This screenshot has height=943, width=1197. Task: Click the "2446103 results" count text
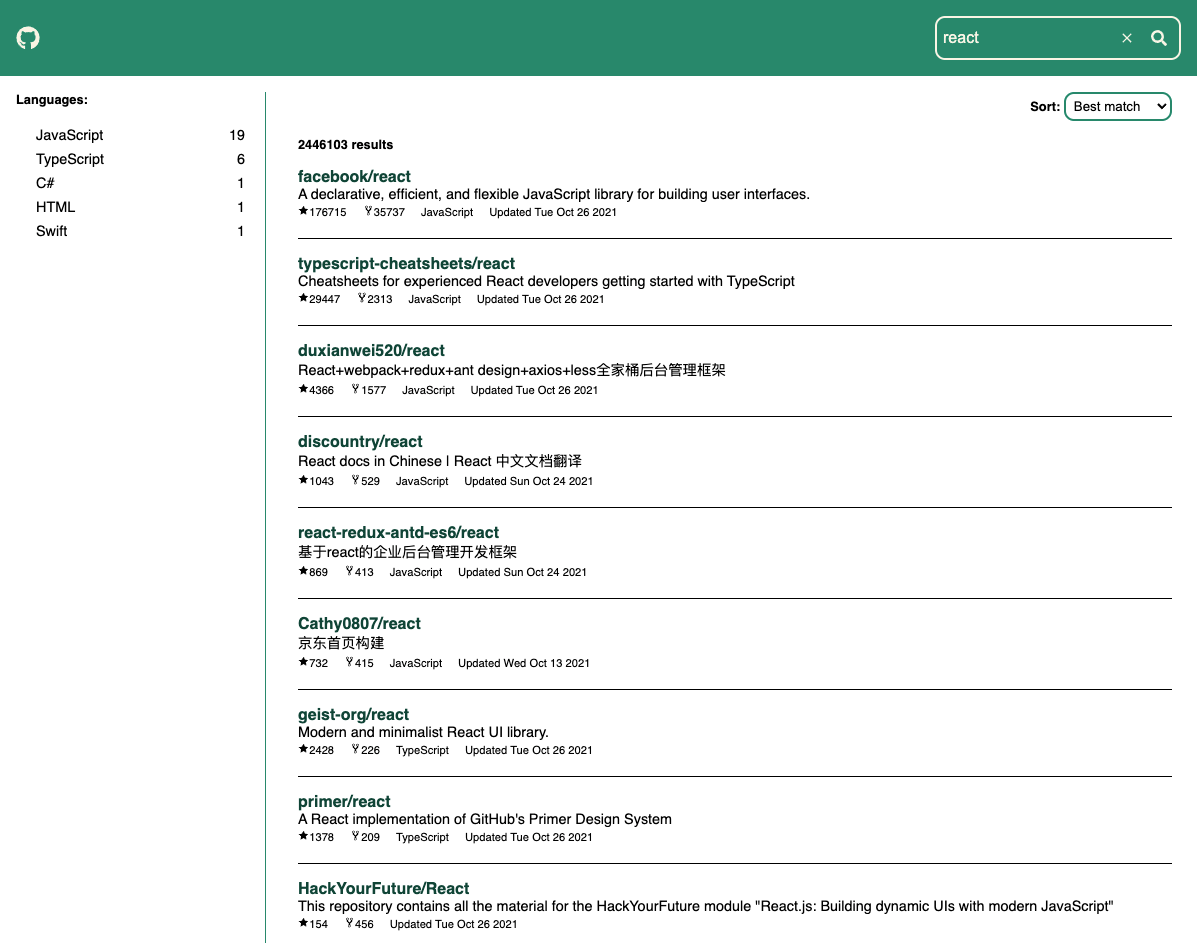coord(345,145)
